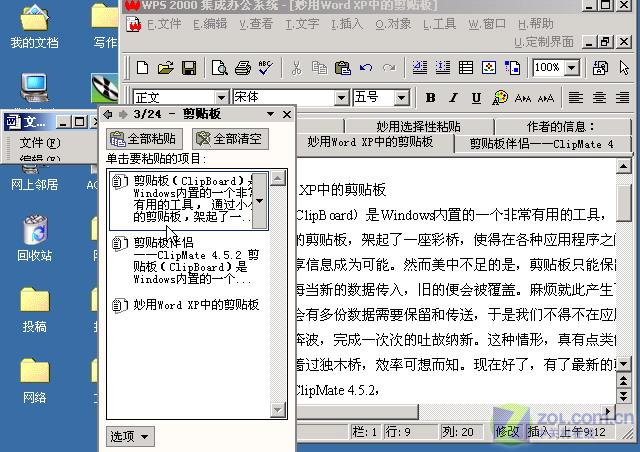Open the zoom 100% dropdown
640x452 pixels.
click(572, 67)
